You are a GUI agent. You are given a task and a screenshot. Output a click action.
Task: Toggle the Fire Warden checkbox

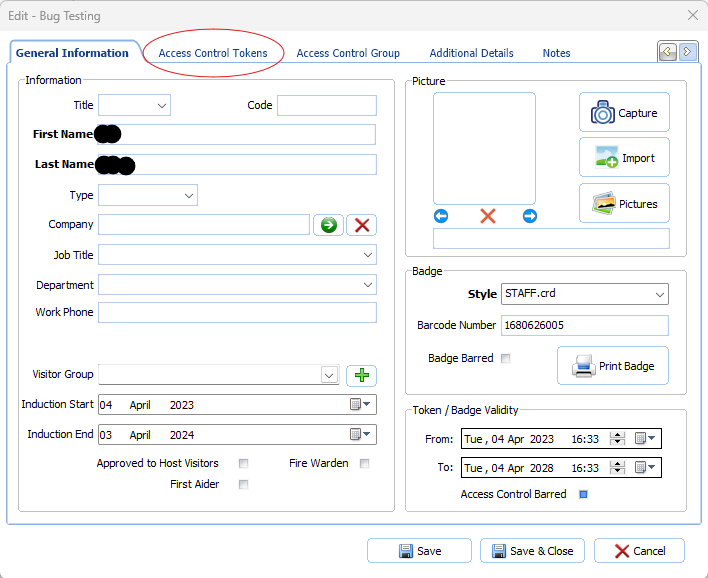(364, 463)
